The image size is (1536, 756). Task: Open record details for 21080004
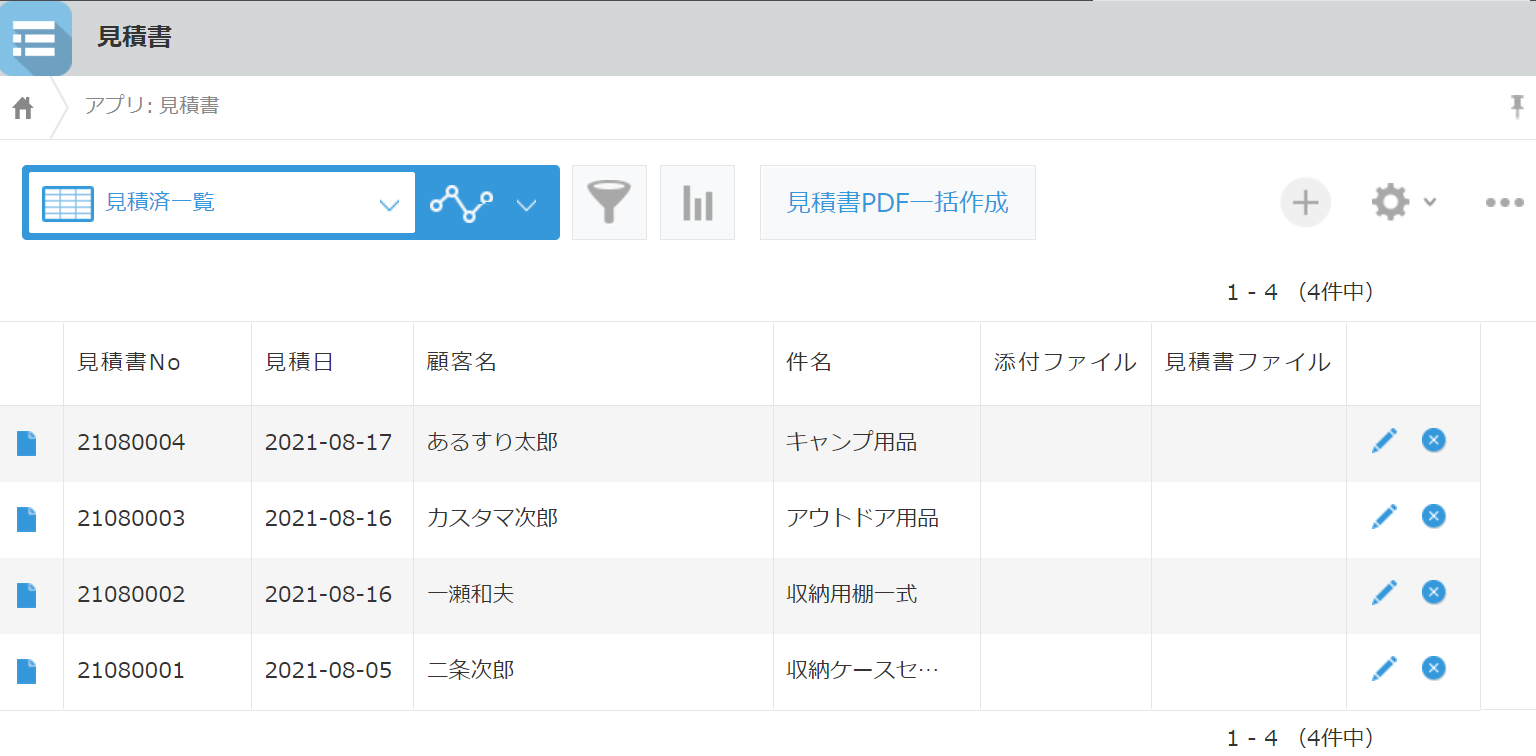coord(27,443)
